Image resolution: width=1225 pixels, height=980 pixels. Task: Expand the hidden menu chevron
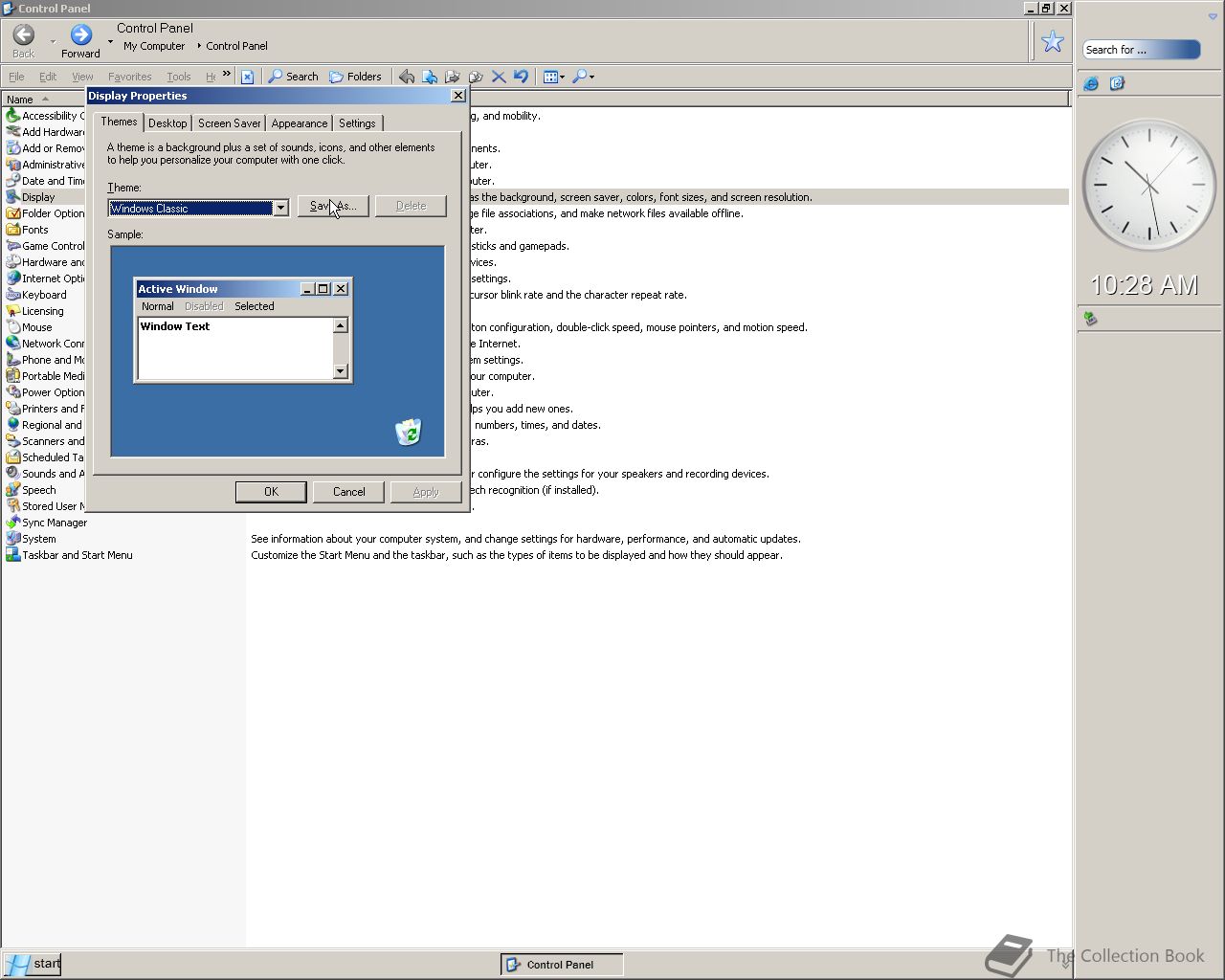[x=226, y=74]
